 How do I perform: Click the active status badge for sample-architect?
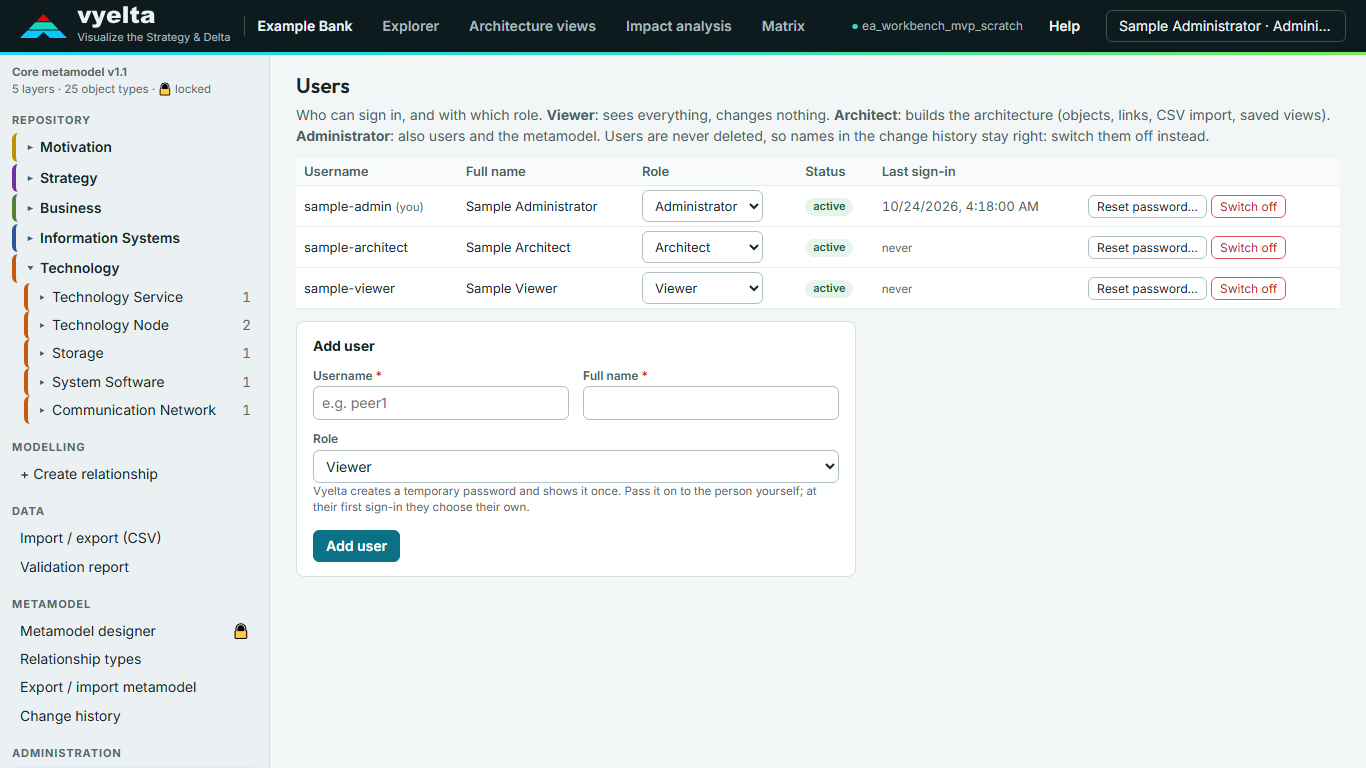coord(829,248)
